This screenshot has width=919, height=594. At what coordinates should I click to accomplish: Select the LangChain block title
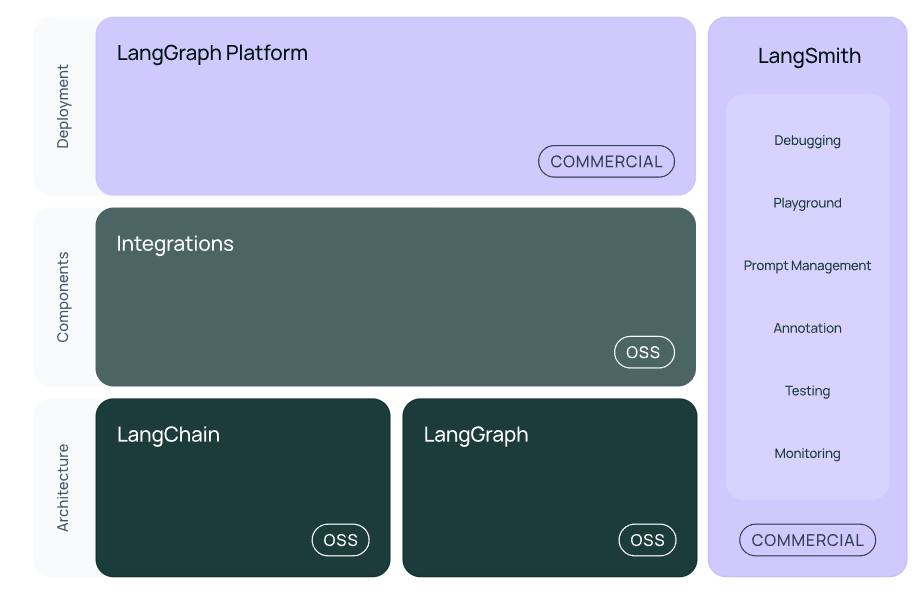click(x=168, y=435)
